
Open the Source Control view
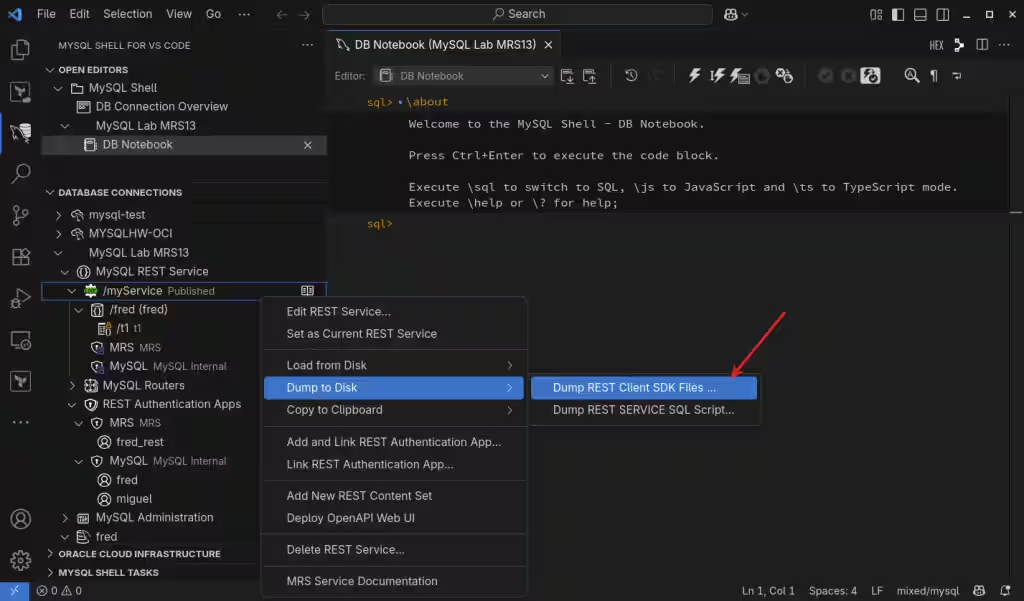[20, 215]
